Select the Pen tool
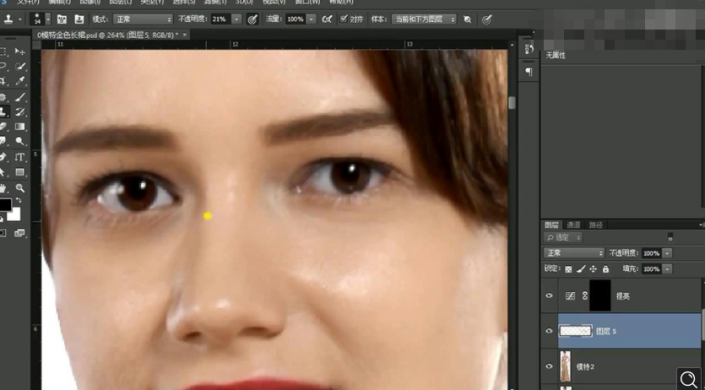Viewport: 705px width, 390px height. click(3, 157)
